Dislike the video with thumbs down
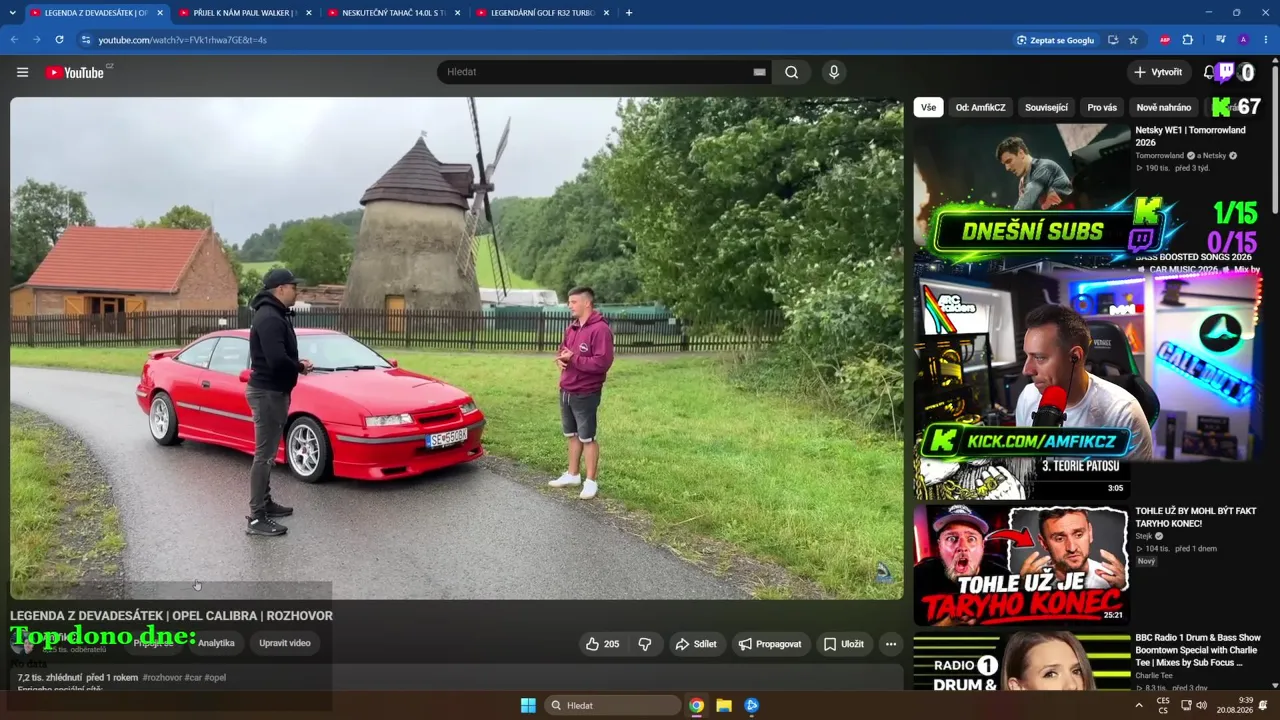This screenshot has height=720, width=1280. pyautogui.click(x=645, y=644)
